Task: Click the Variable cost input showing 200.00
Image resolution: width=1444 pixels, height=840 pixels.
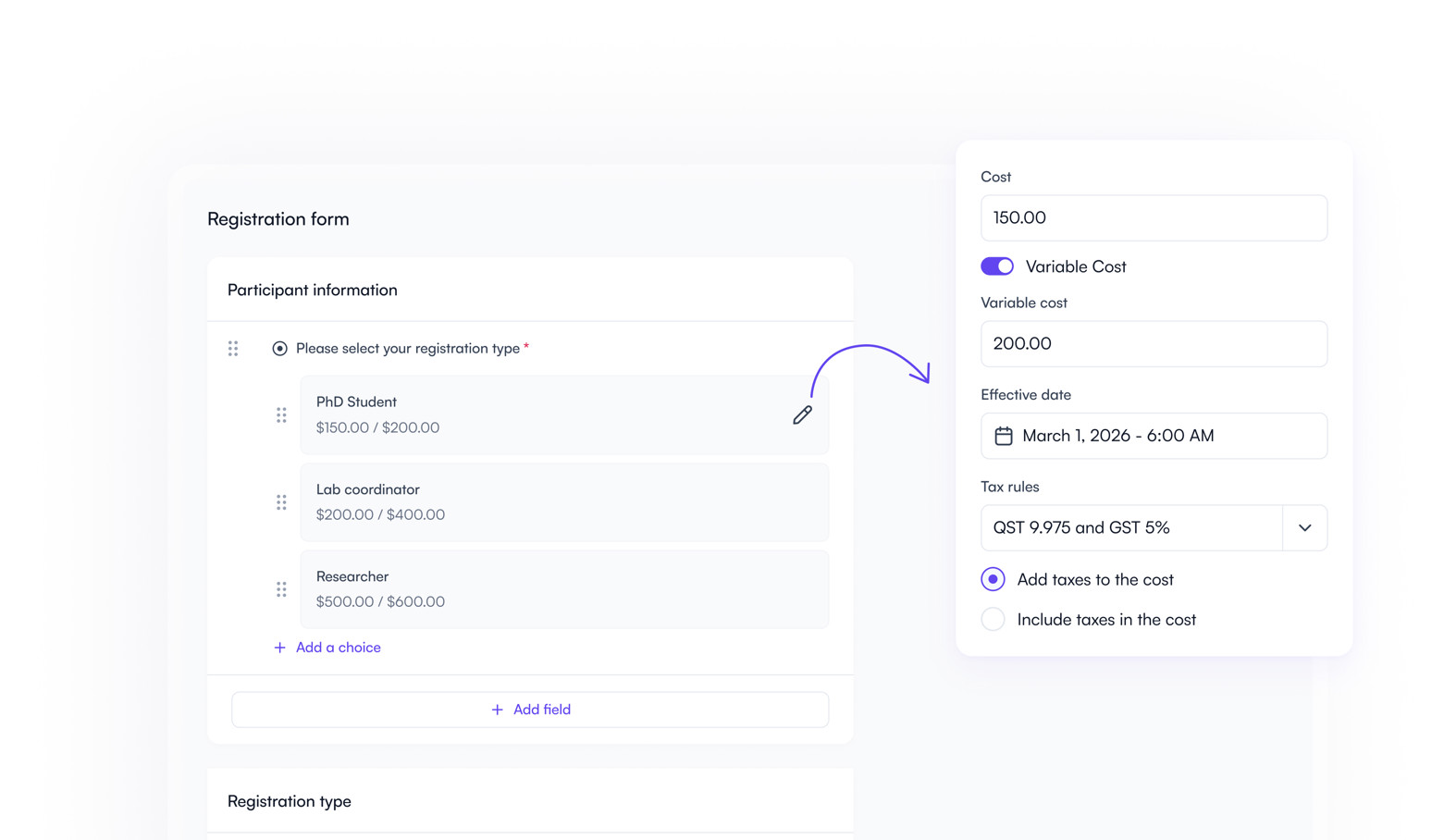Action: pyautogui.click(x=1154, y=344)
